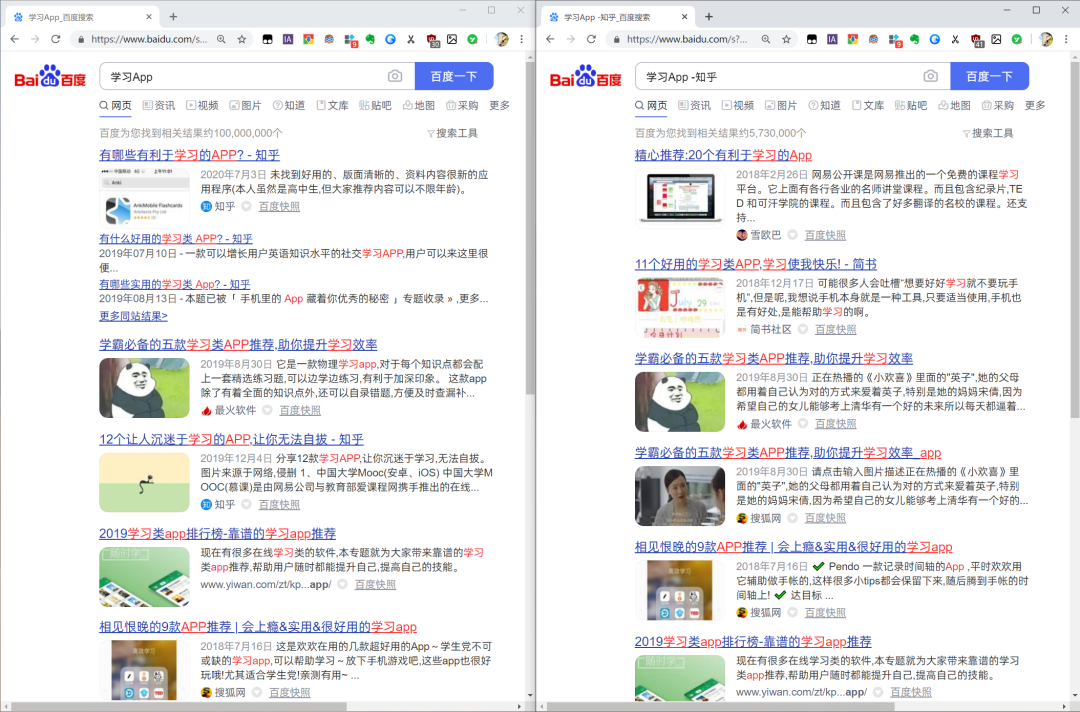Click the bookmark star in the address bar
This screenshot has width=1080, height=712.
(x=242, y=38)
